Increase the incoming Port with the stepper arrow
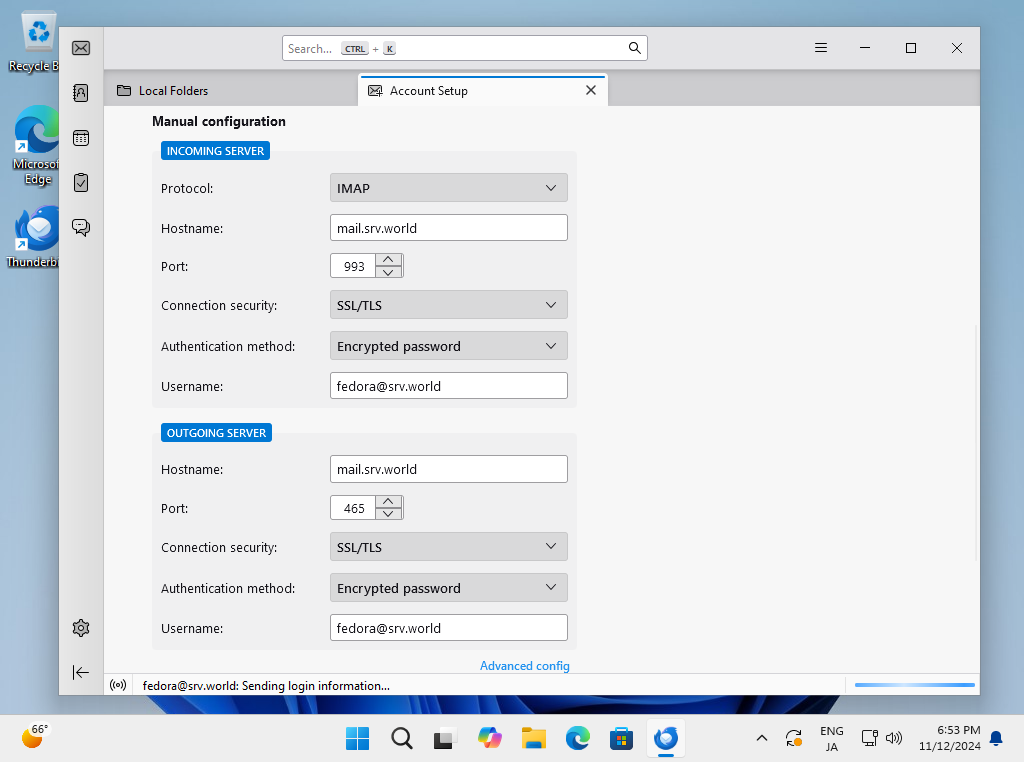Screen dimensions: 1024x762 (389, 260)
